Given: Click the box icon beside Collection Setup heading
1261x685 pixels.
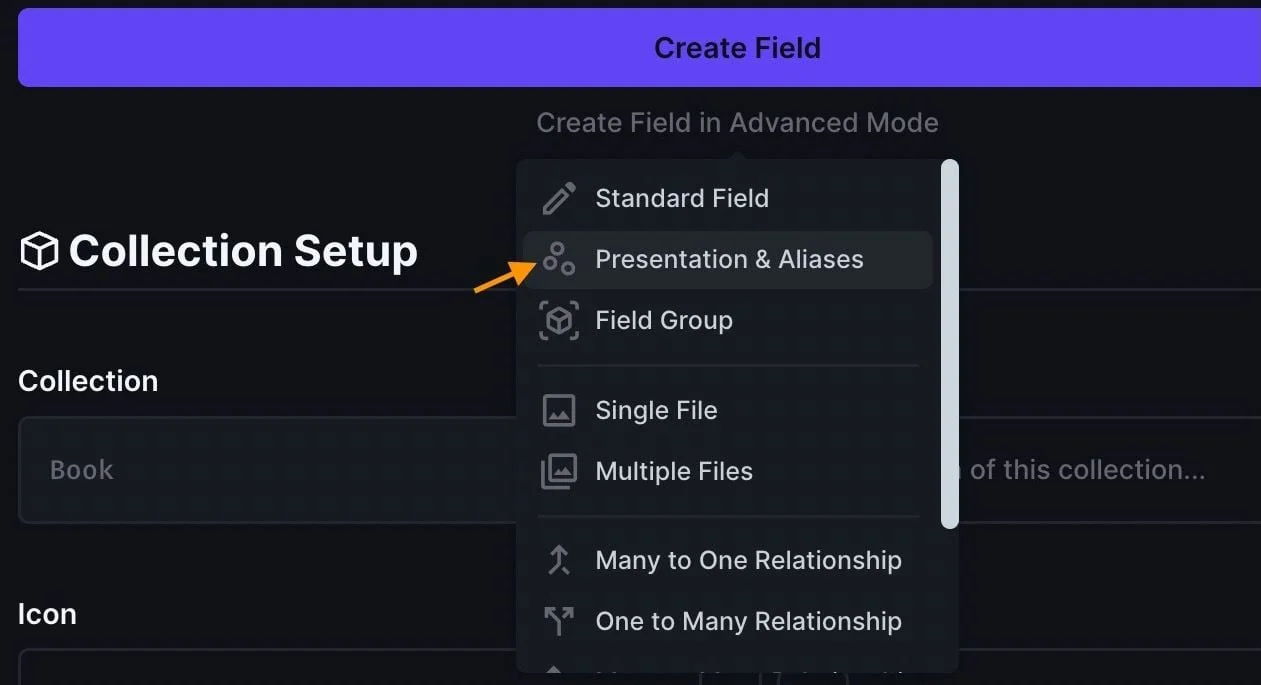Looking at the screenshot, I should pyautogui.click(x=39, y=251).
